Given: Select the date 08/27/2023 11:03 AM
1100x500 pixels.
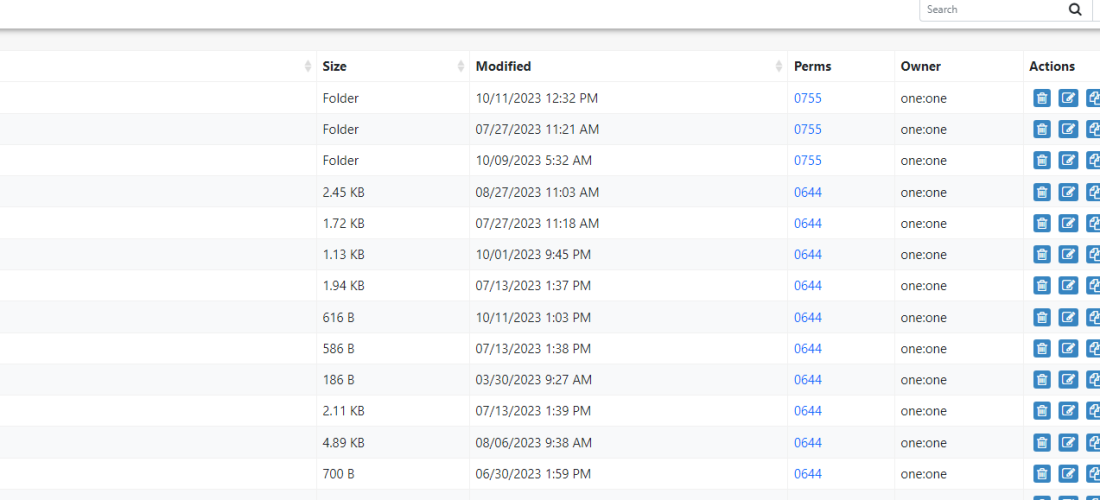Looking at the screenshot, I should point(537,192).
